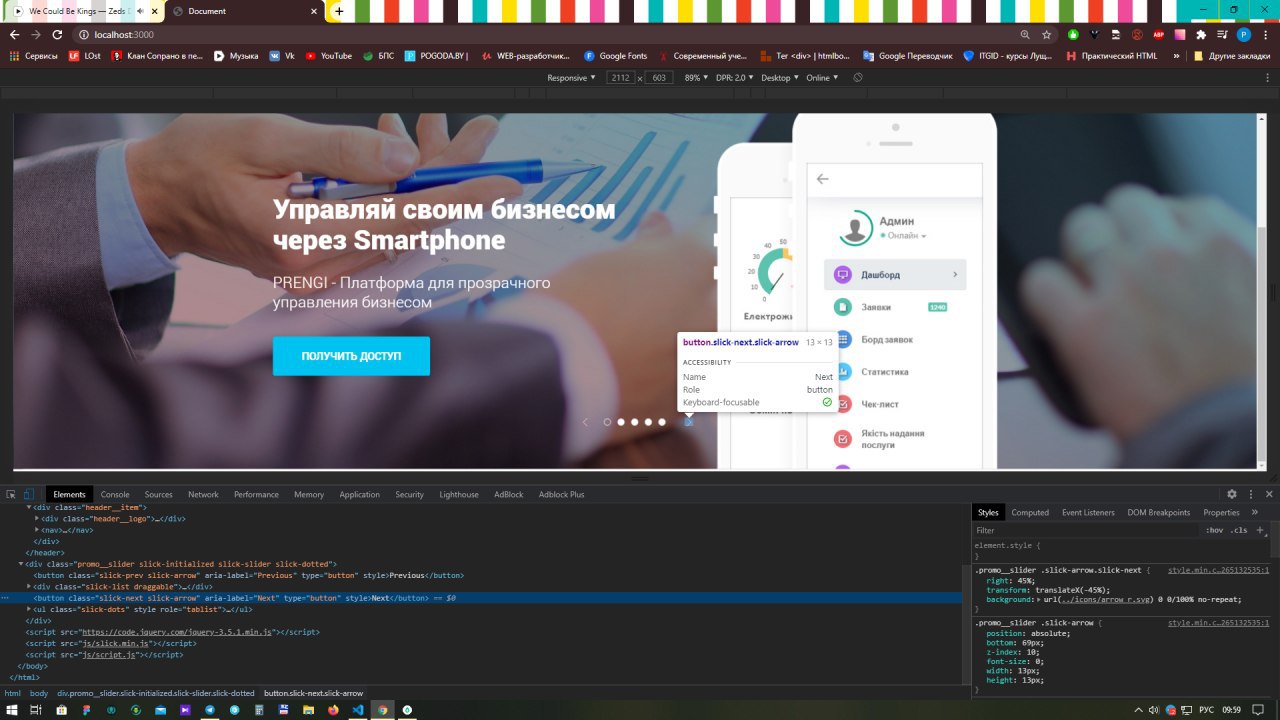Mute the We Could Be Kings tab
The image size is (1280, 720).
[x=139, y=11]
